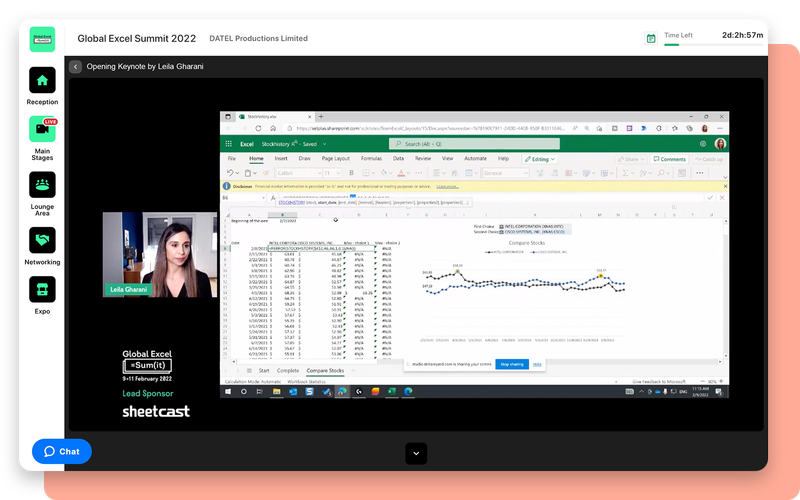Click the Global Excel Summit logo
Screen dimensions: 800x500
pyautogui.click(x=42, y=39)
